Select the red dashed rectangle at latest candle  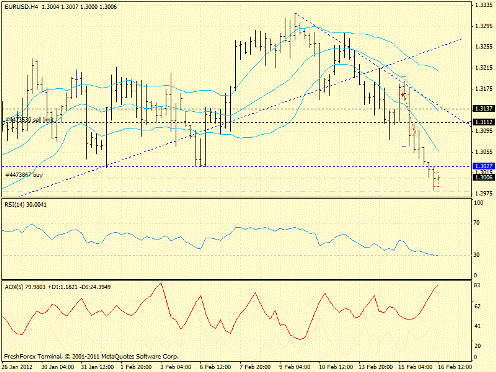436,180
